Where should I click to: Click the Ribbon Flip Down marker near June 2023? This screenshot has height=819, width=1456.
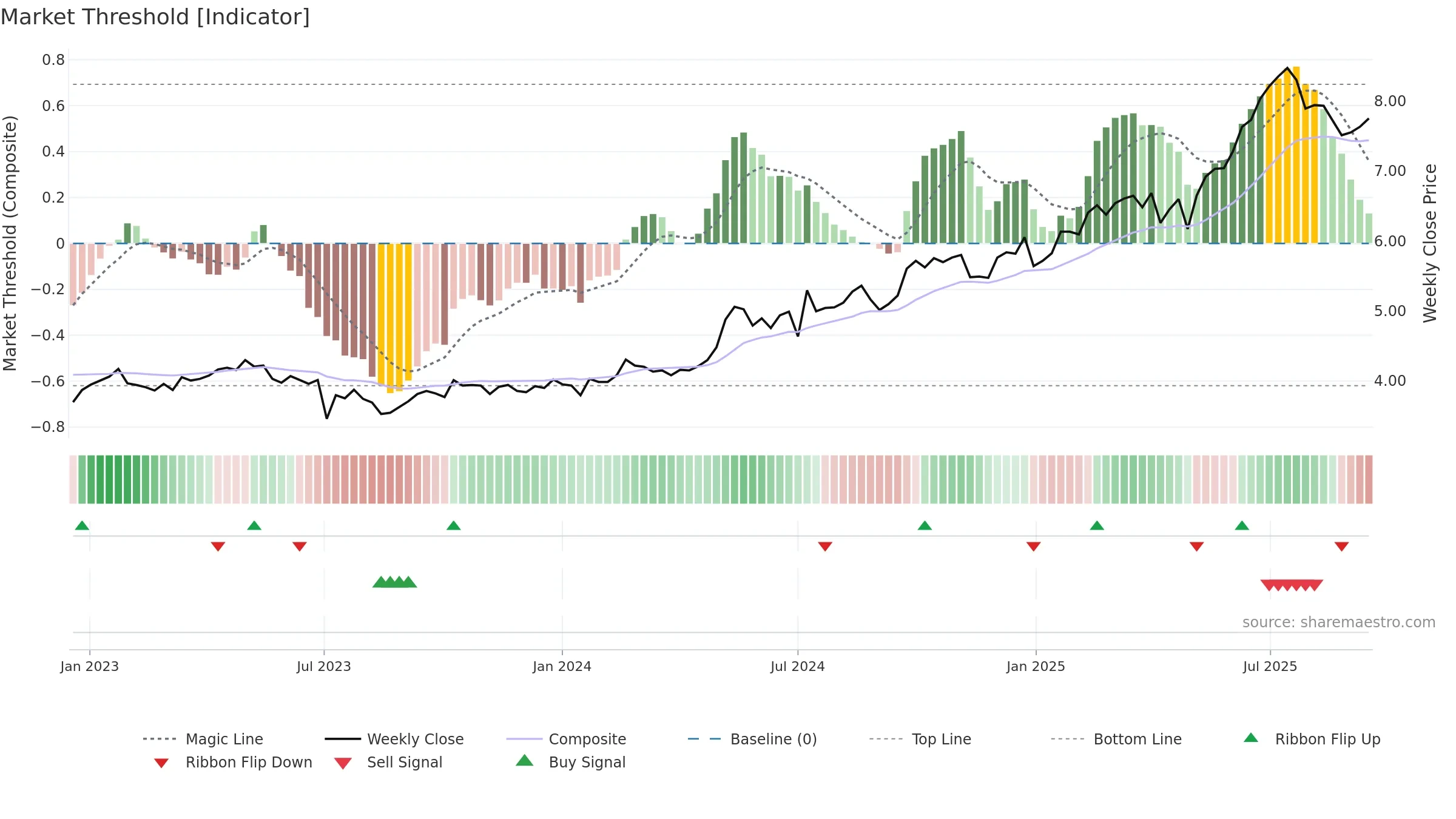(300, 547)
